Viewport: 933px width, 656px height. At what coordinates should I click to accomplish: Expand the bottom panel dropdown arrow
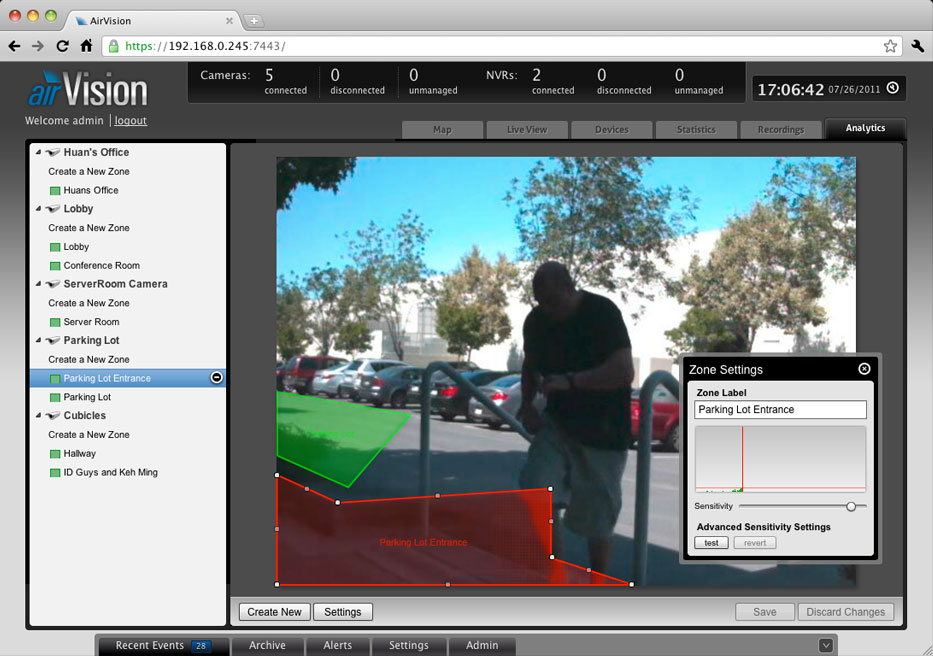(x=825, y=645)
